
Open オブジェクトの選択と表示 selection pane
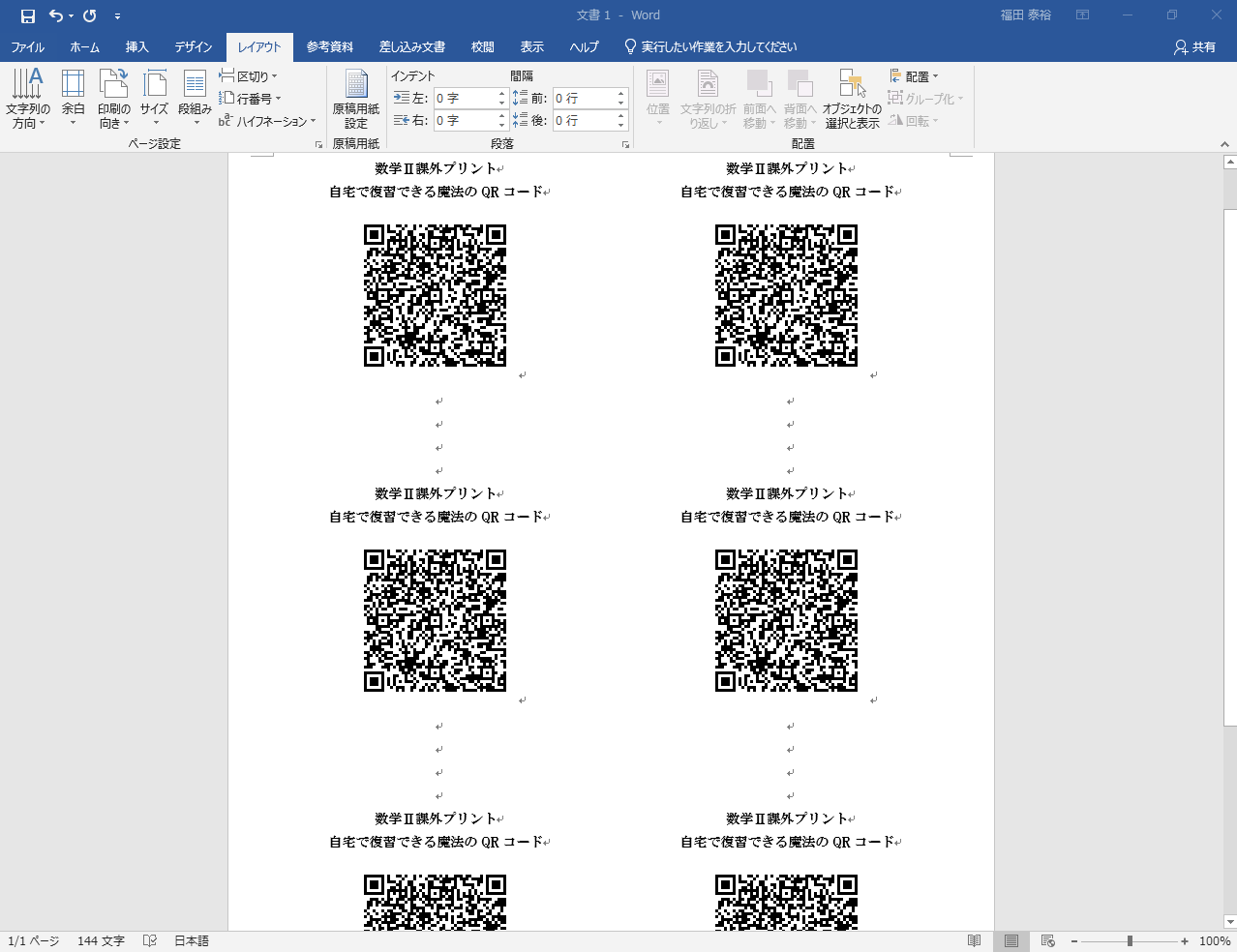pyautogui.click(x=852, y=98)
